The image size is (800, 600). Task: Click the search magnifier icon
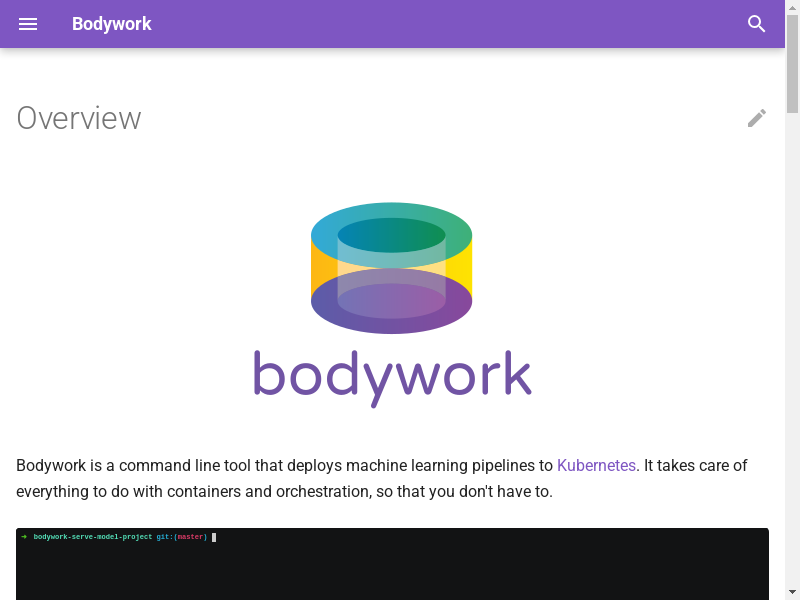pyautogui.click(x=757, y=24)
